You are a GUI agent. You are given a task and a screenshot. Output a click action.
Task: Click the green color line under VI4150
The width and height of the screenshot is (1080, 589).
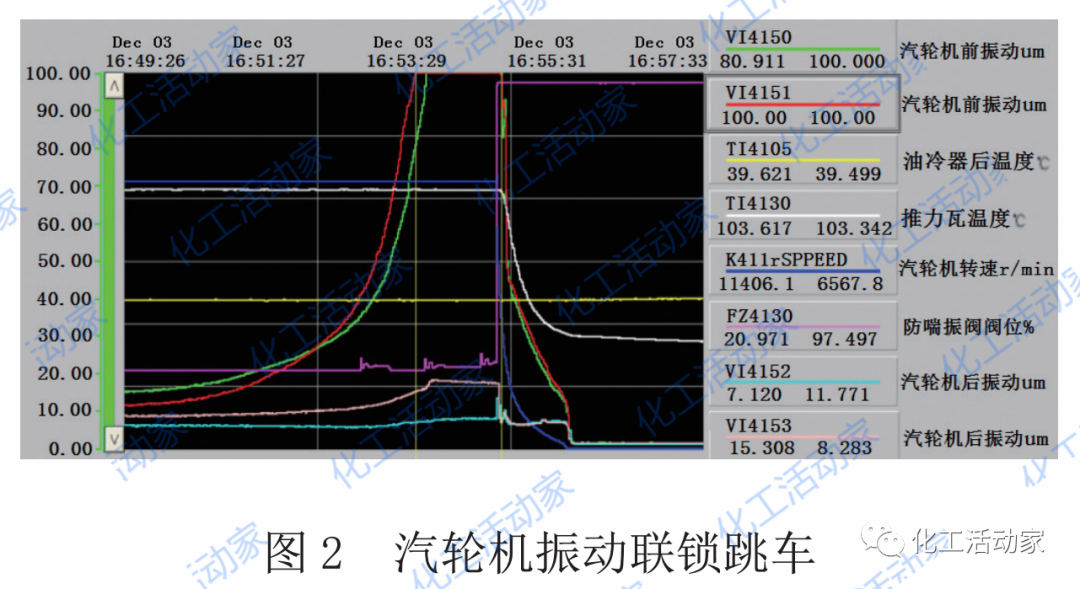coord(802,49)
